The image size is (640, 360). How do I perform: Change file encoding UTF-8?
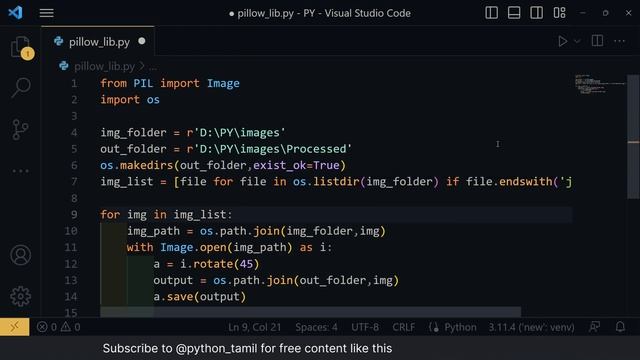(x=365, y=327)
